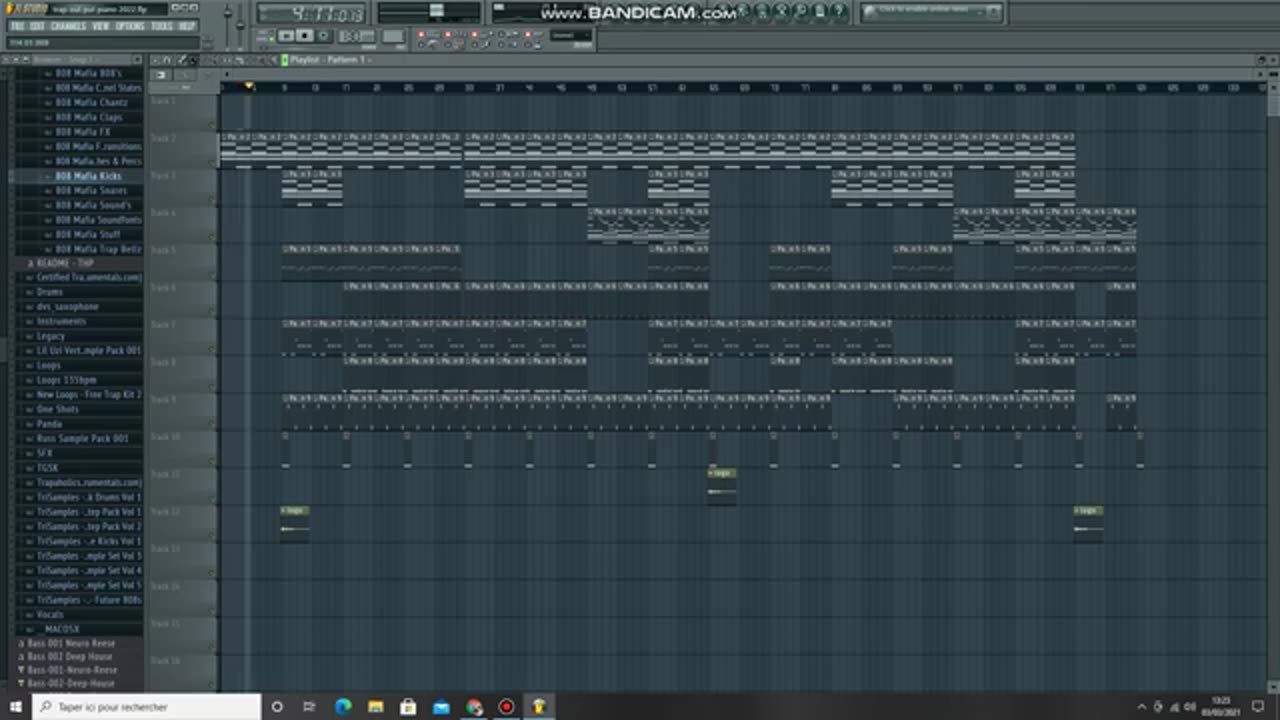The width and height of the screenshot is (1280, 720).
Task: Expand the dvs_saxophone folder
Action: tap(67, 307)
